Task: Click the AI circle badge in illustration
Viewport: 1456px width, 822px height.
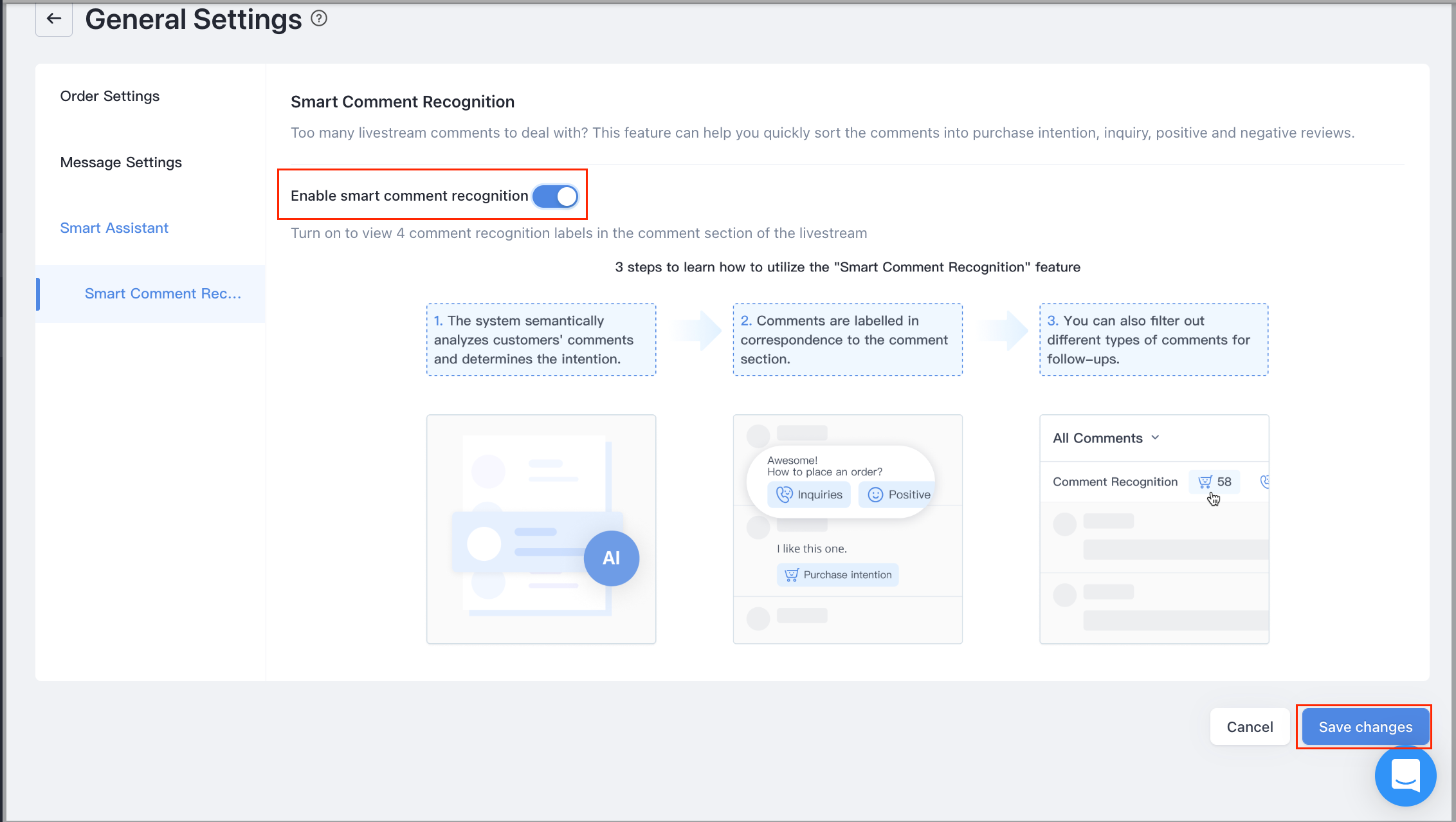Action: (611, 558)
